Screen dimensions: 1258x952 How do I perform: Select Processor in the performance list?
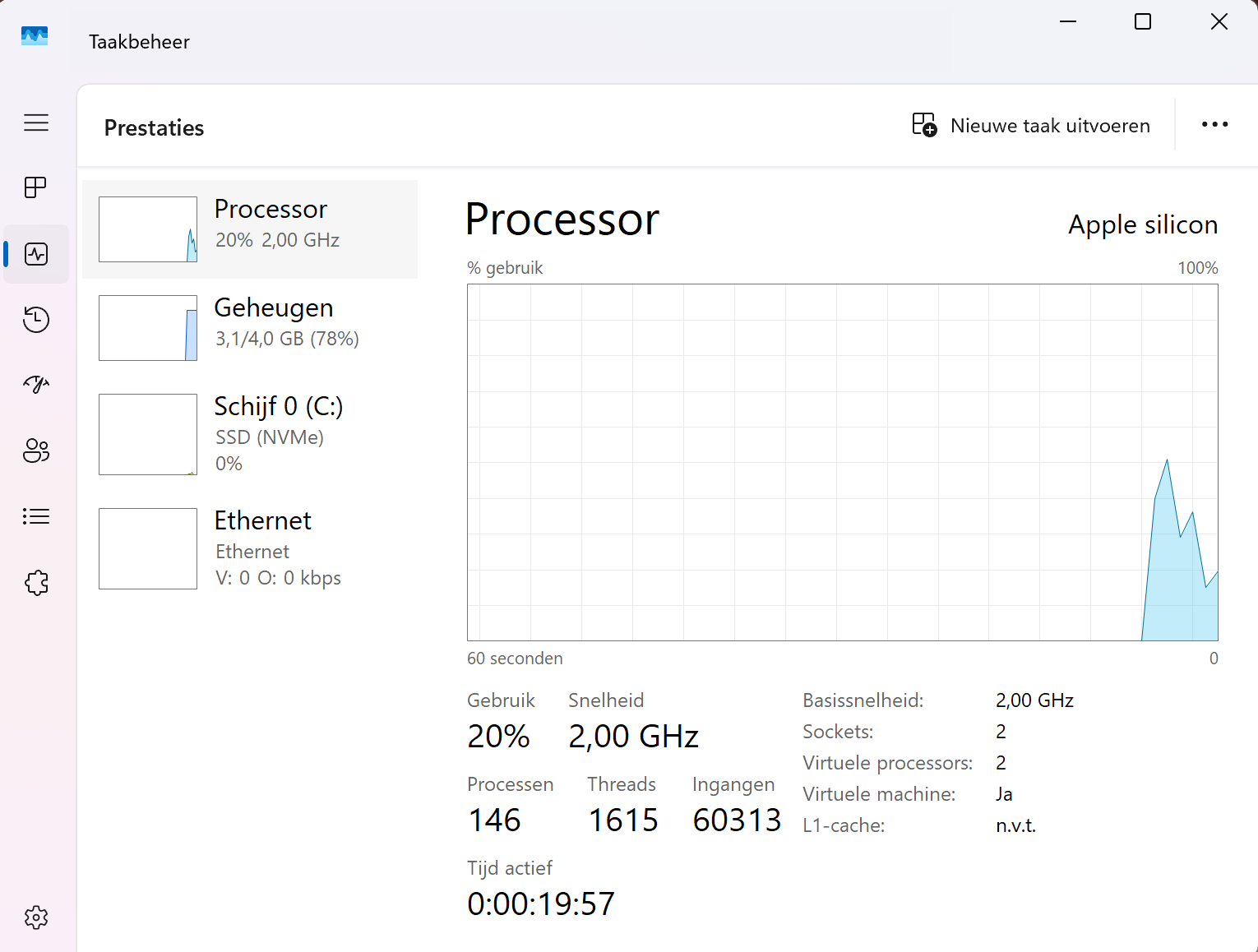271,224
